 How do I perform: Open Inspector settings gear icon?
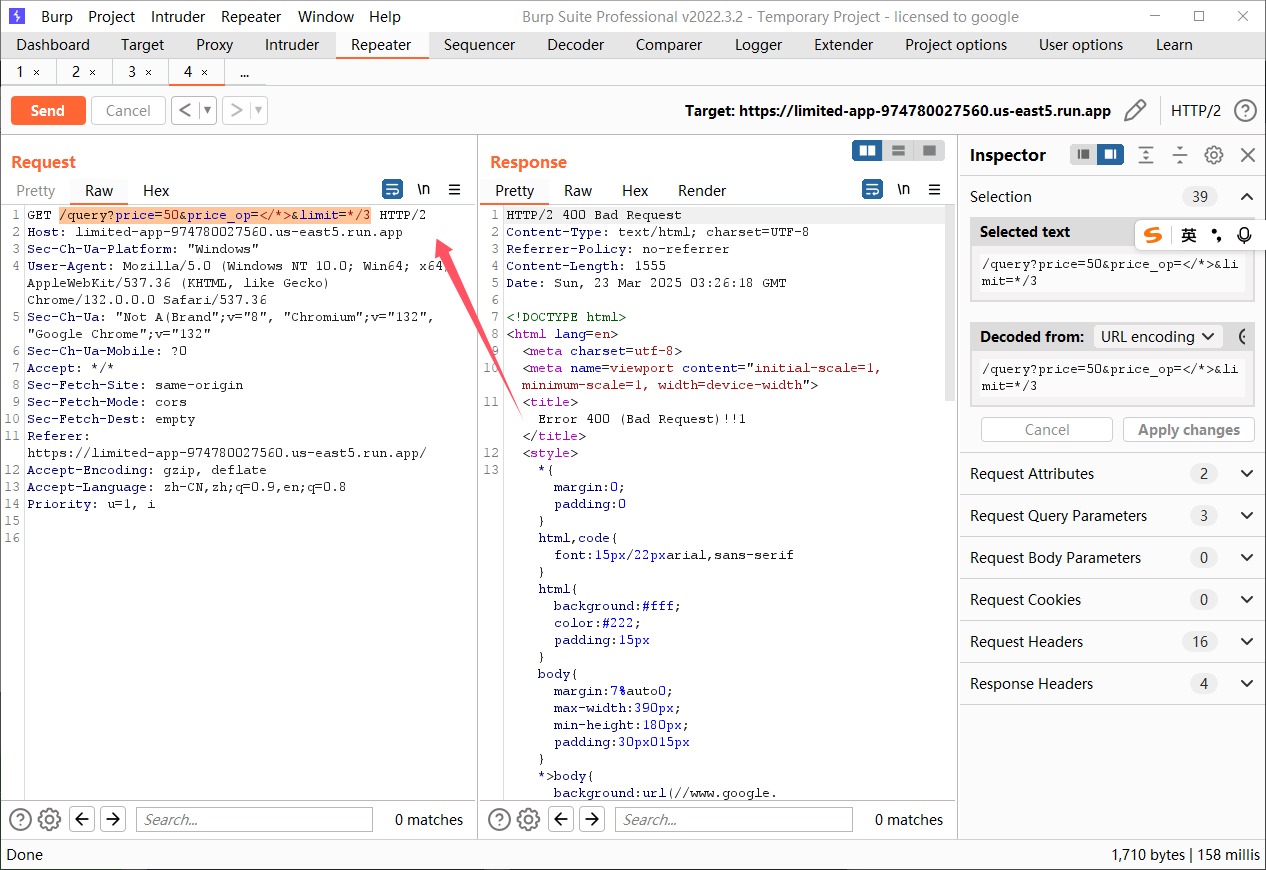(x=1213, y=155)
